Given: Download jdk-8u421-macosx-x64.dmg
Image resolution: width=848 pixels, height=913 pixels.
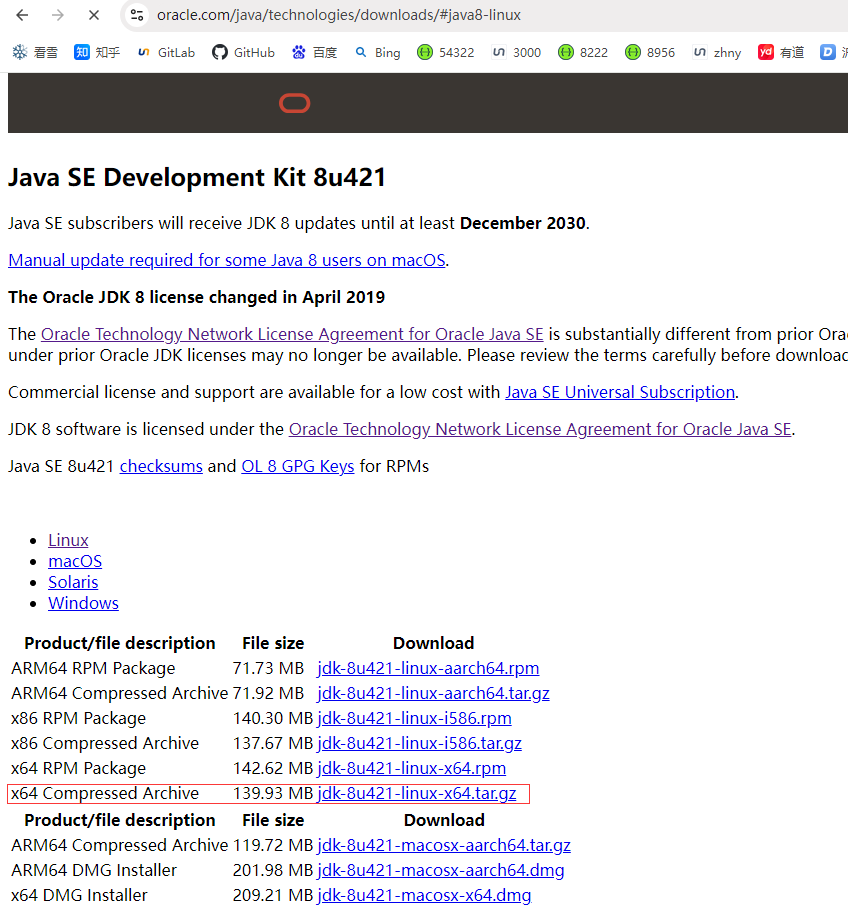Looking at the screenshot, I should click(424, 896).
